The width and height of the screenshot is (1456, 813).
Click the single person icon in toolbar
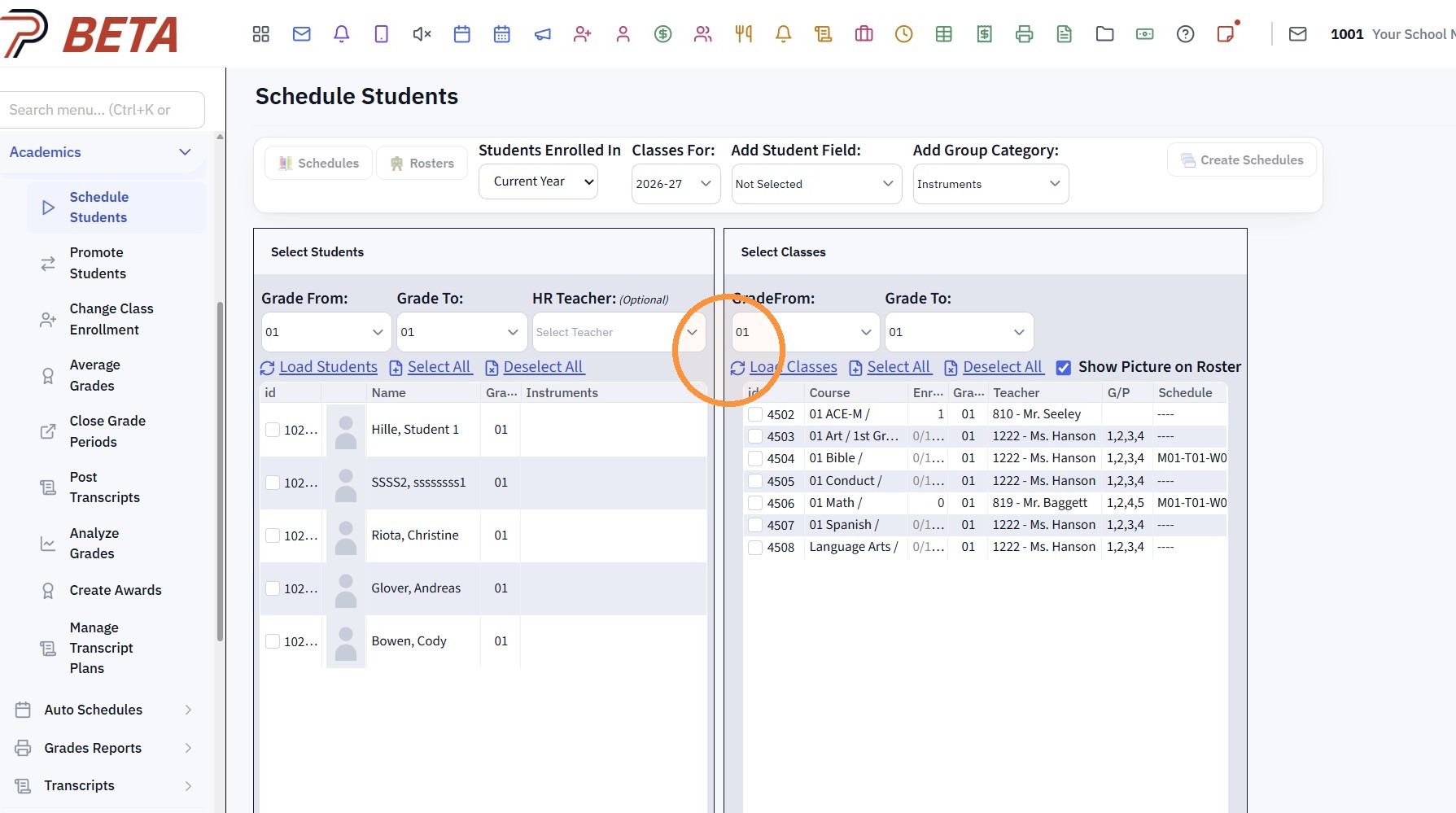623,34
